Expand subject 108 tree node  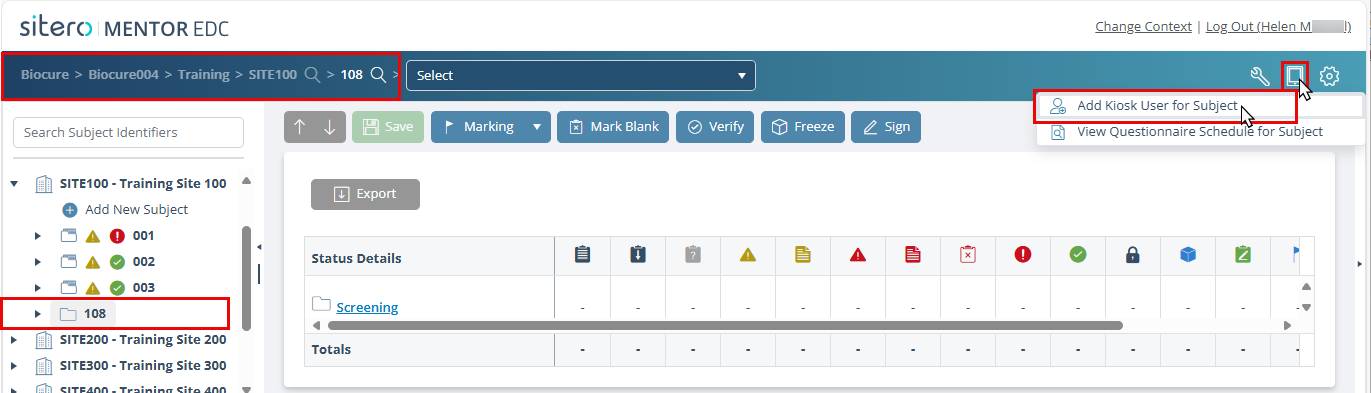(38, 314)
